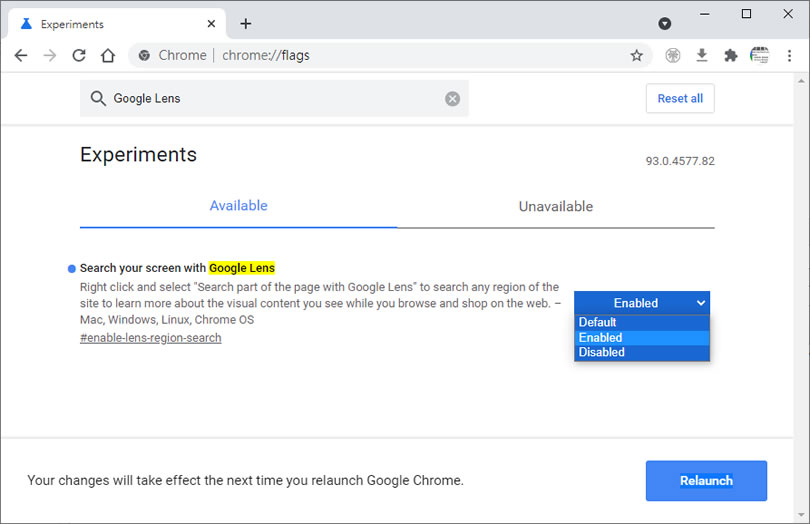Open Chrome's three-dot menu

pos(789,55)
